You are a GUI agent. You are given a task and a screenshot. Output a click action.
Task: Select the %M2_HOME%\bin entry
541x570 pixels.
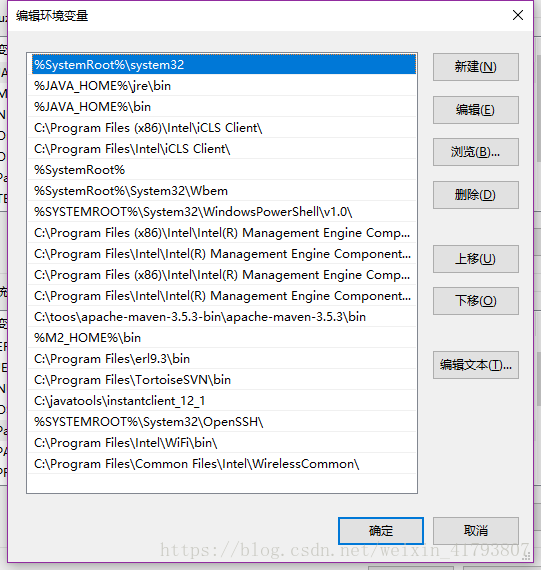[222, 338]
